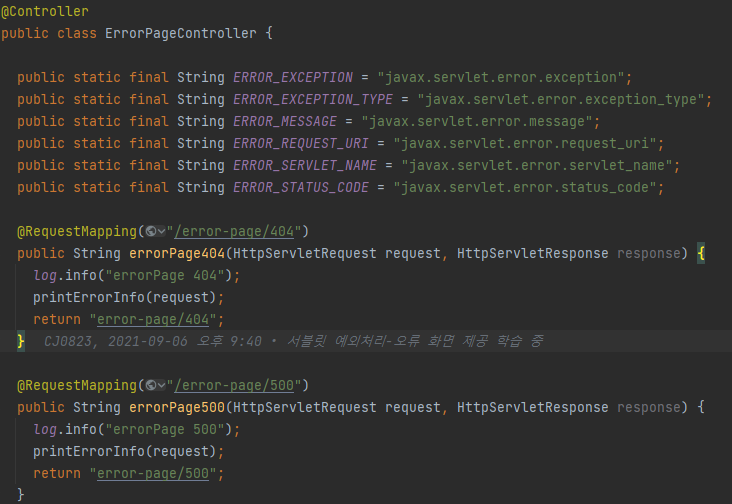Click the string "javax.servlet.error.servlet_name"
Screen dimensions: 732x504
click(x=537, y=165)
